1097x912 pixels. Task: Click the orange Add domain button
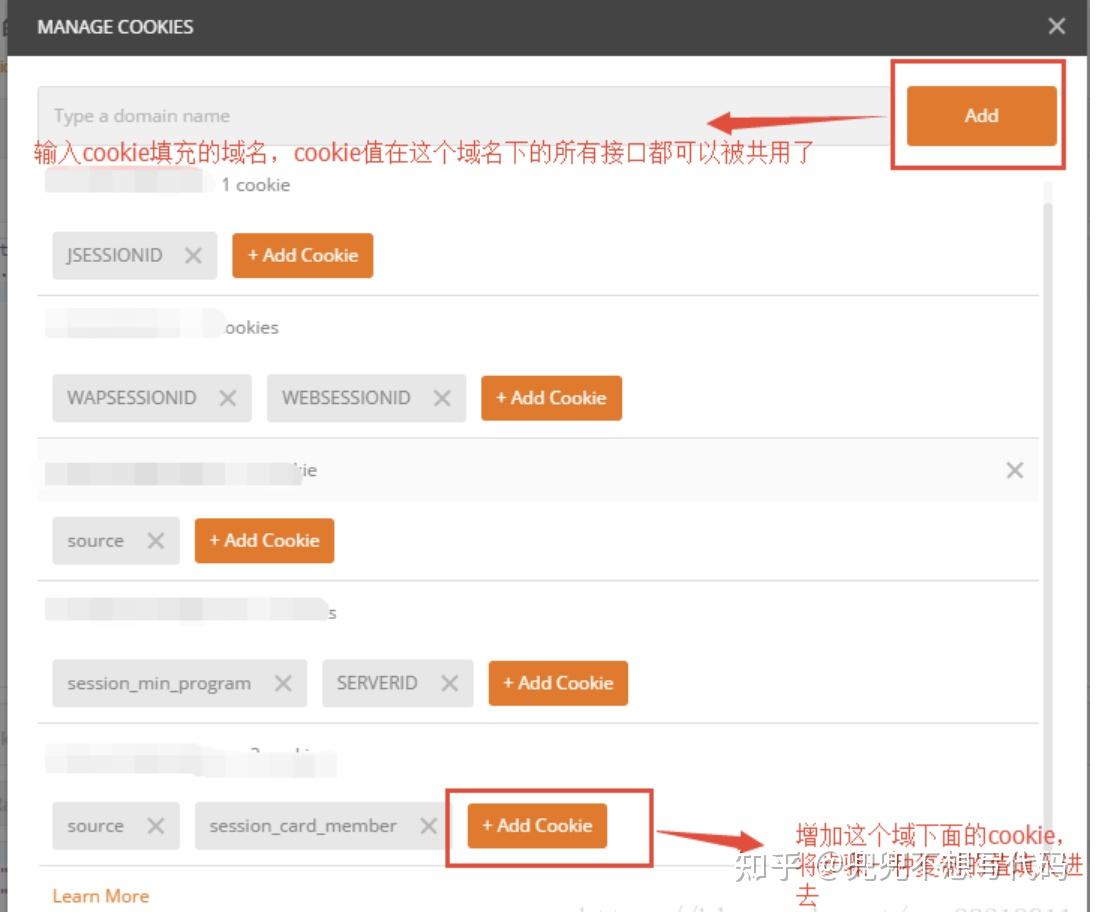[x=981, y=115]
